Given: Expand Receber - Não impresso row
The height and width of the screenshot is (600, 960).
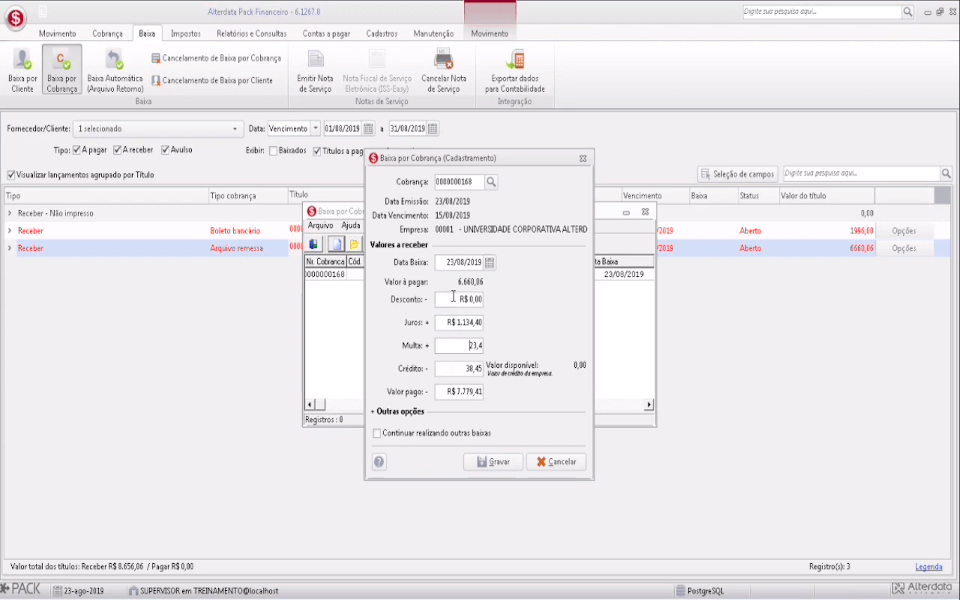Looking at the screenshot, I should (9, 213).
